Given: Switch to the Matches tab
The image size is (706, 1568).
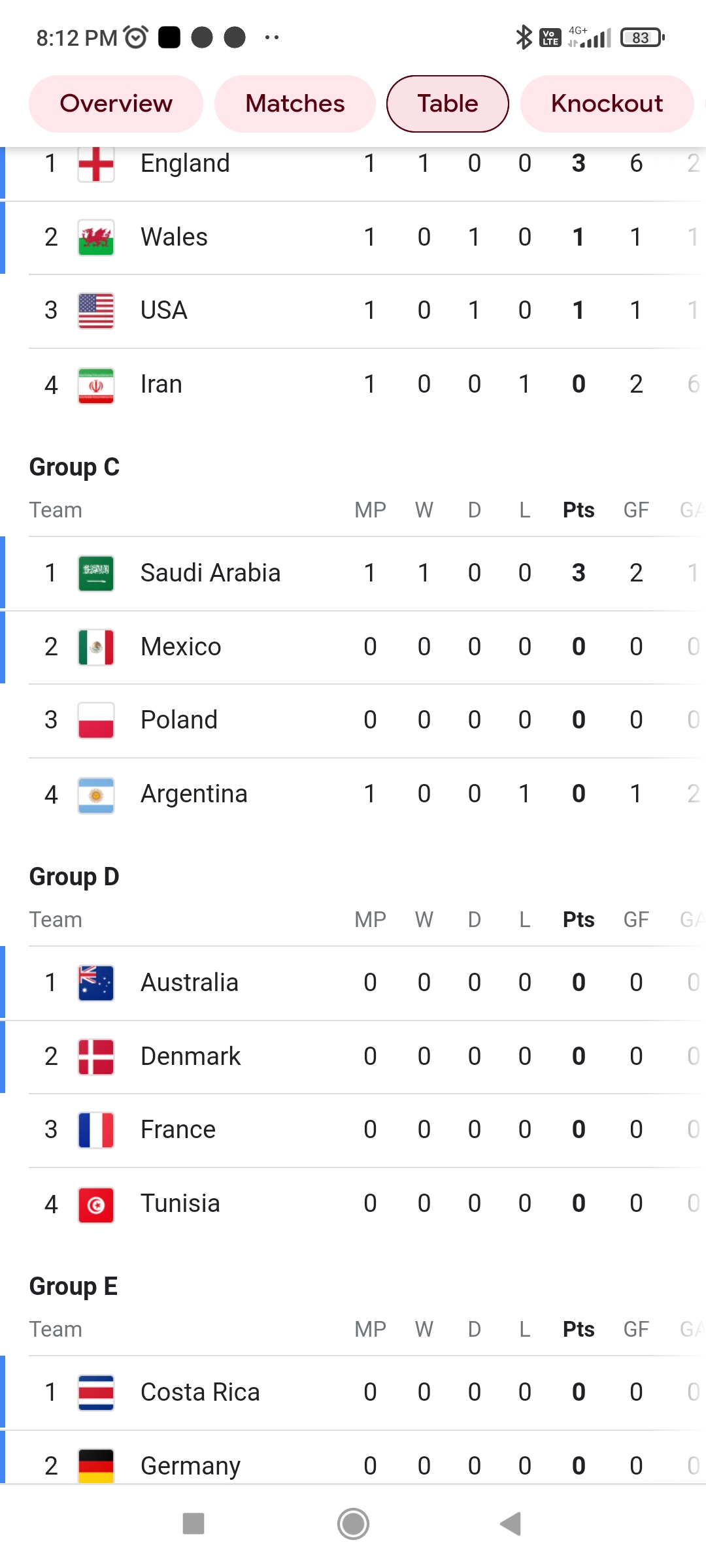Looking at the screenshot, I should coord(295,104).
